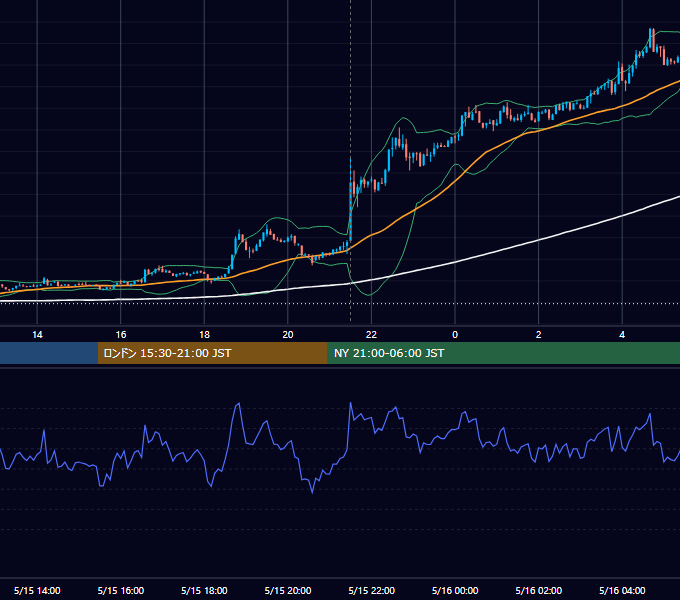Click hour label 4 on price chart axis
The width and height of the screenshot is (680, 600).
tap(622, 335)
